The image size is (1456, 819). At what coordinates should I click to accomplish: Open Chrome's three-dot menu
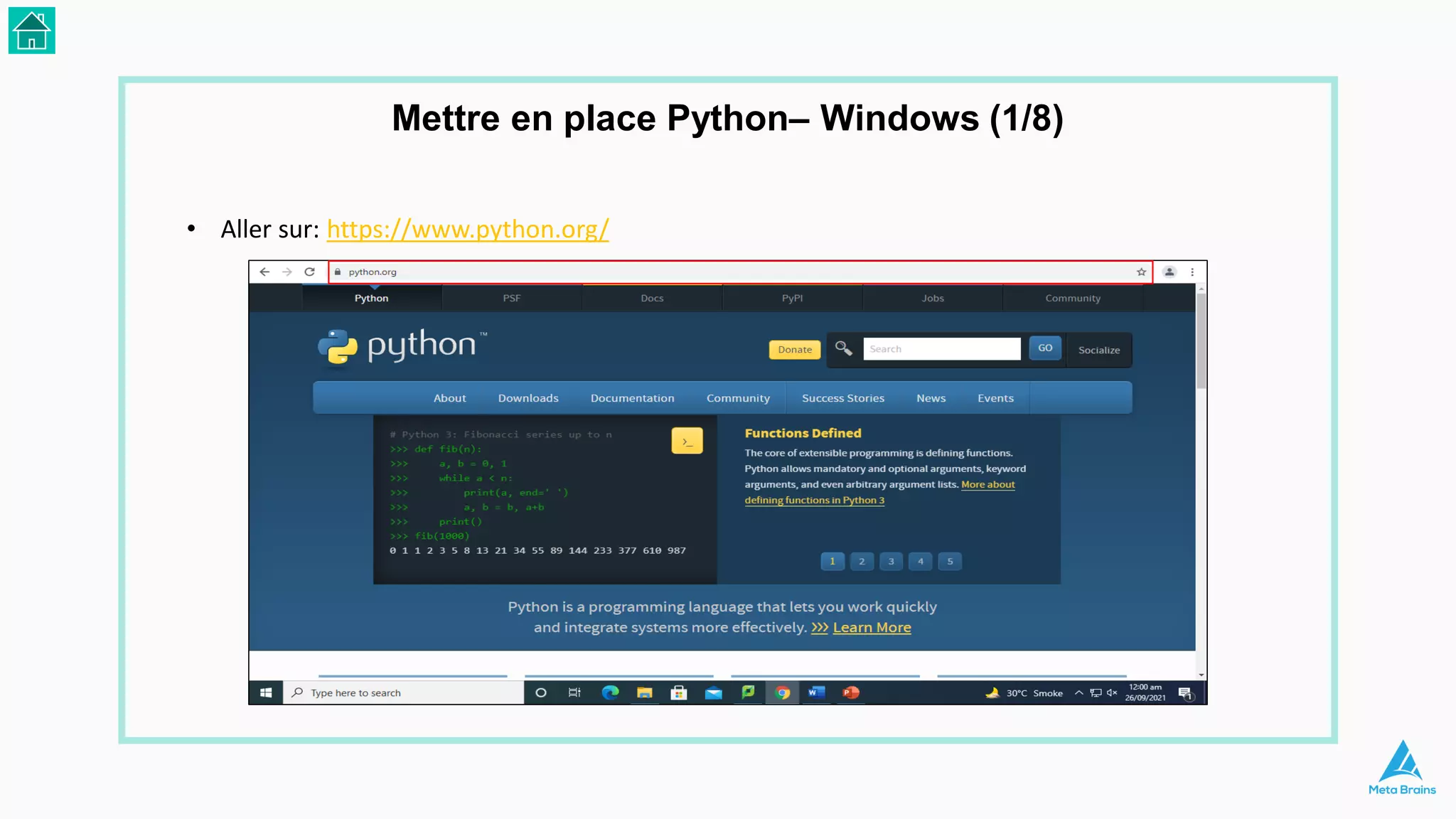(1192, 272)
